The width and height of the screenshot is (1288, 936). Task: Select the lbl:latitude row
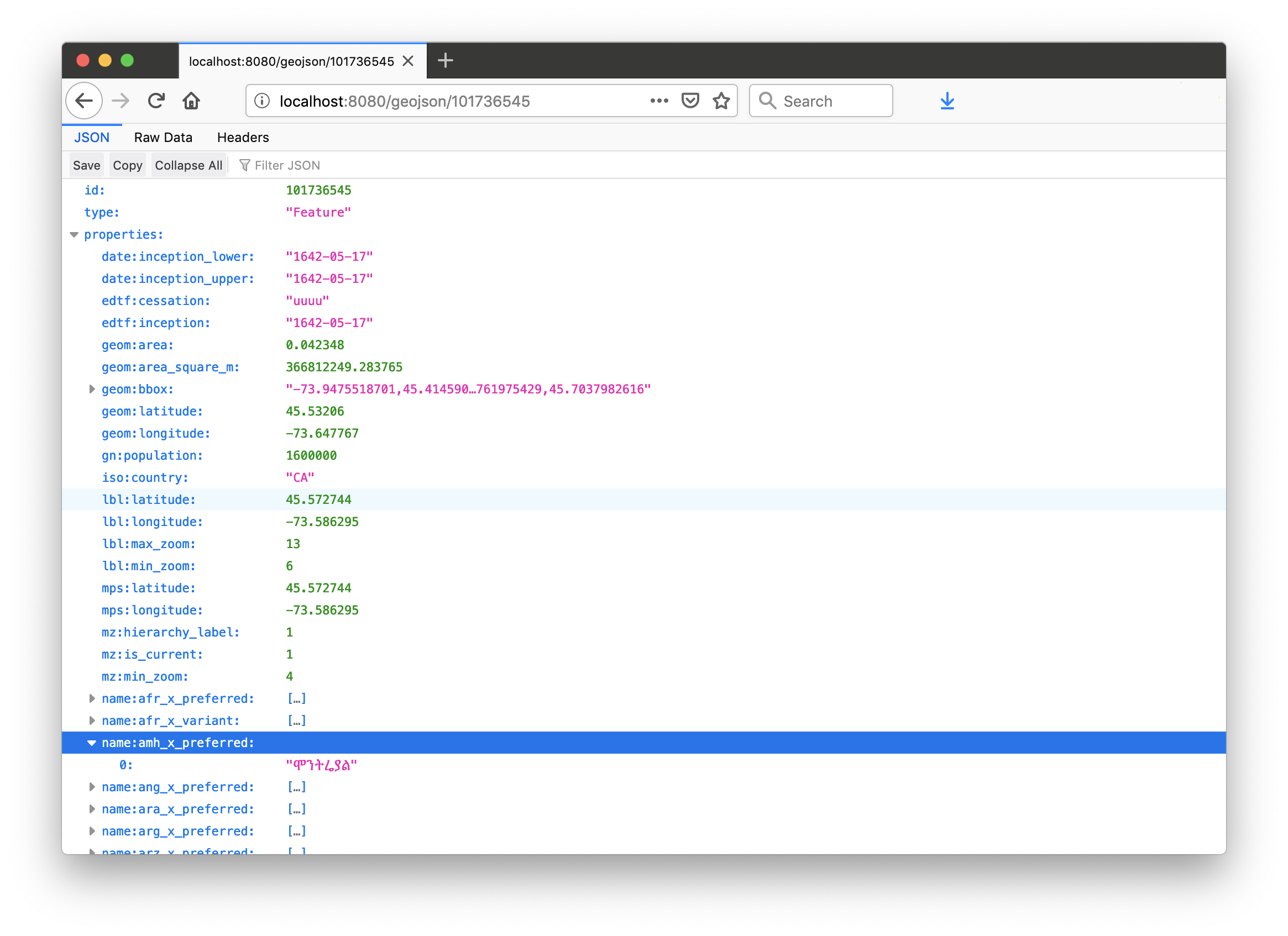[x=643, y=500]
